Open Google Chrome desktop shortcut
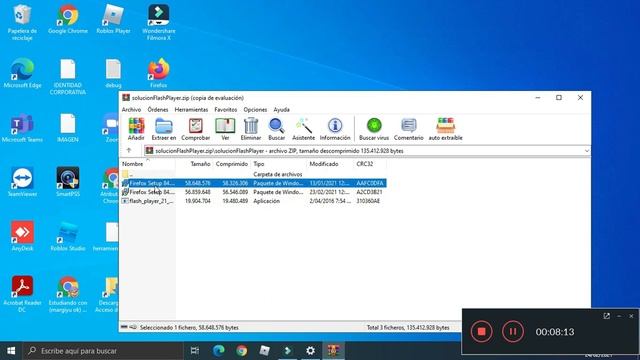Image resolution: width=640 pixels, height=360 pixels. point(68,19)
